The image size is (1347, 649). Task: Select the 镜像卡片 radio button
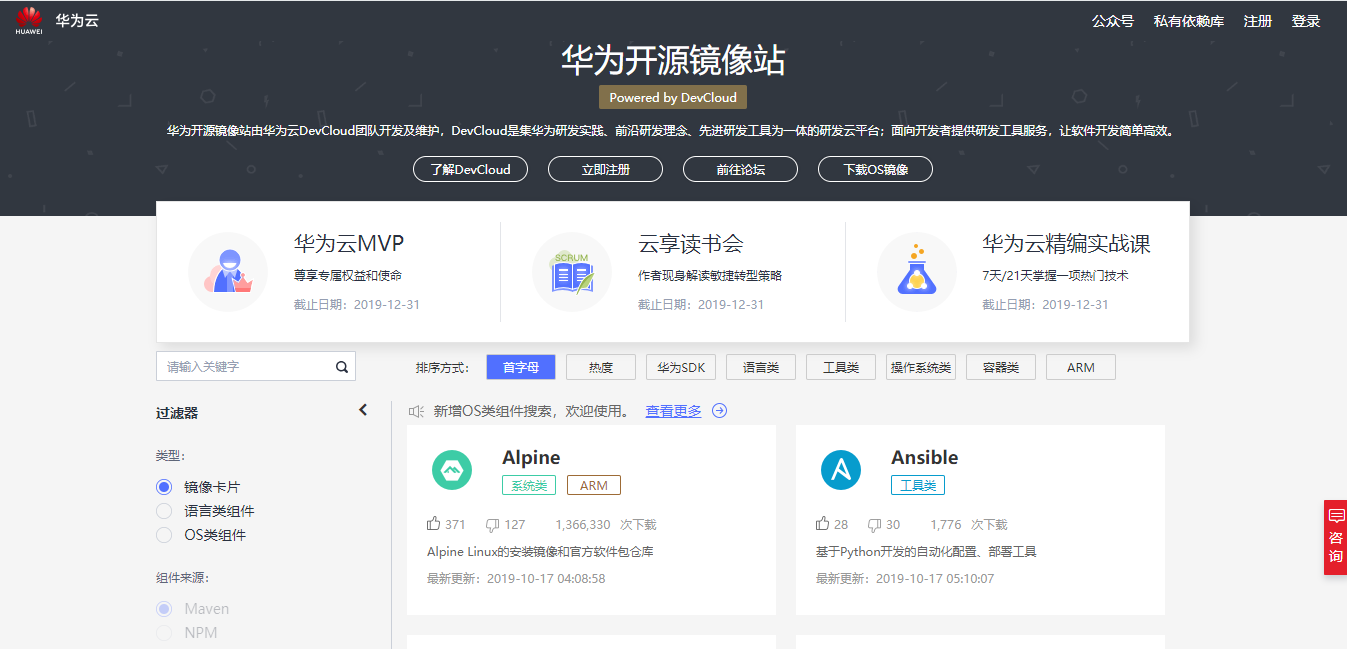tap(164, 487)
